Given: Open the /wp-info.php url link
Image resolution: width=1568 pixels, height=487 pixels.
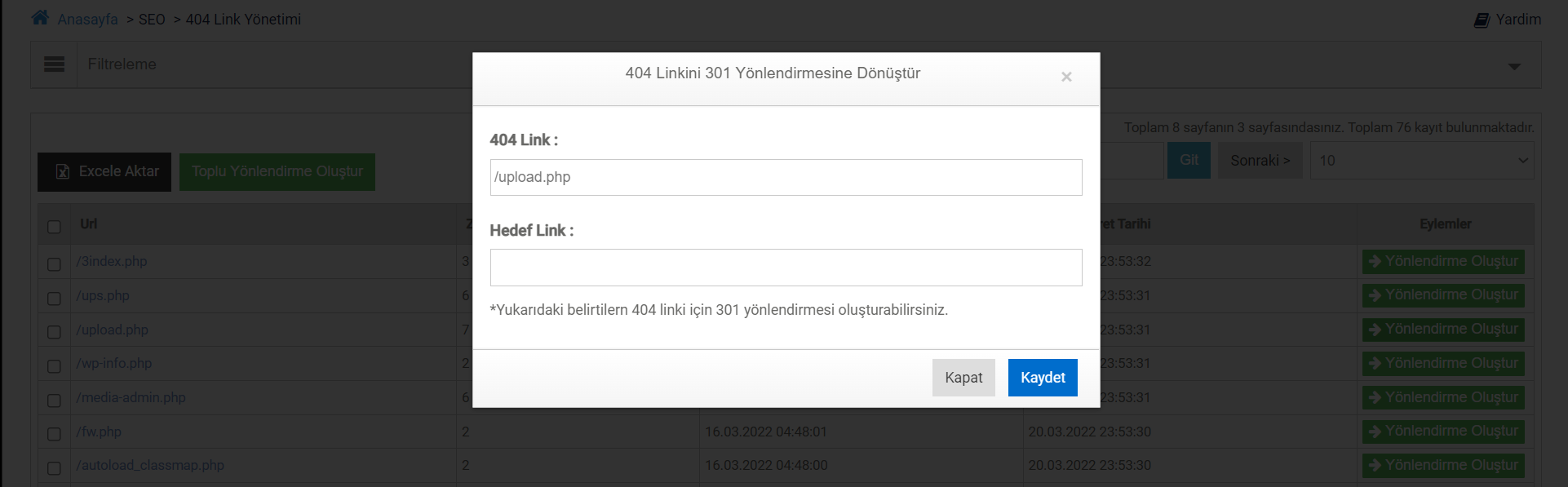Looking at the screenshot, I should 114,363.
